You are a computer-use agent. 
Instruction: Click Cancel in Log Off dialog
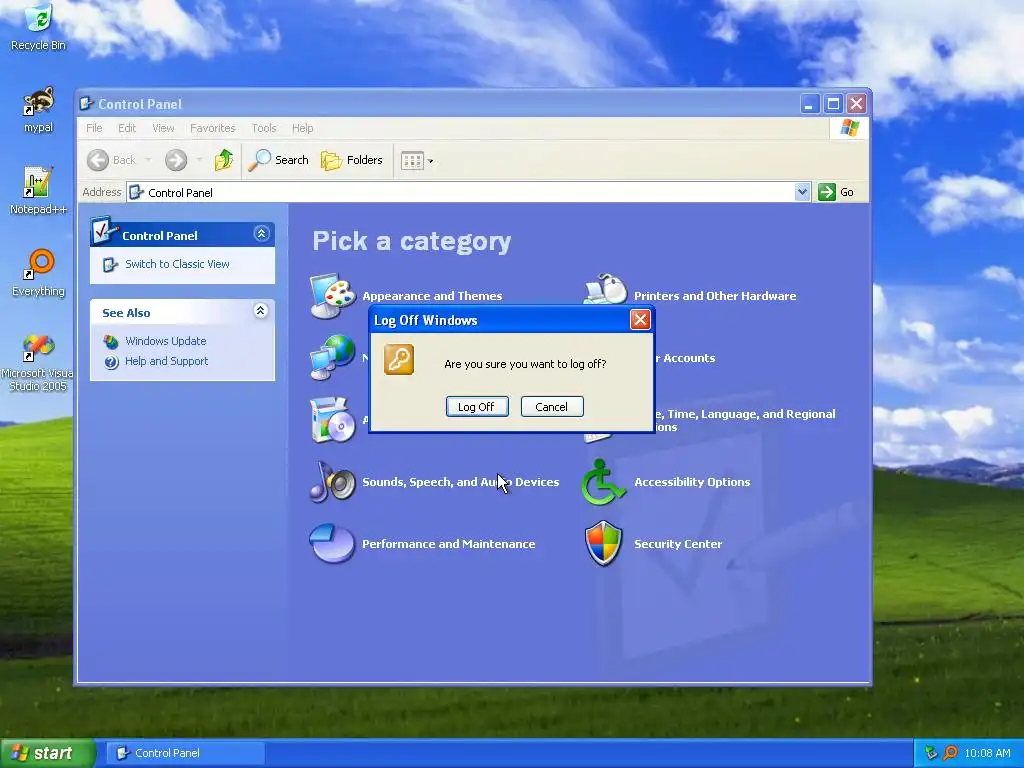[x=552, y=406]
